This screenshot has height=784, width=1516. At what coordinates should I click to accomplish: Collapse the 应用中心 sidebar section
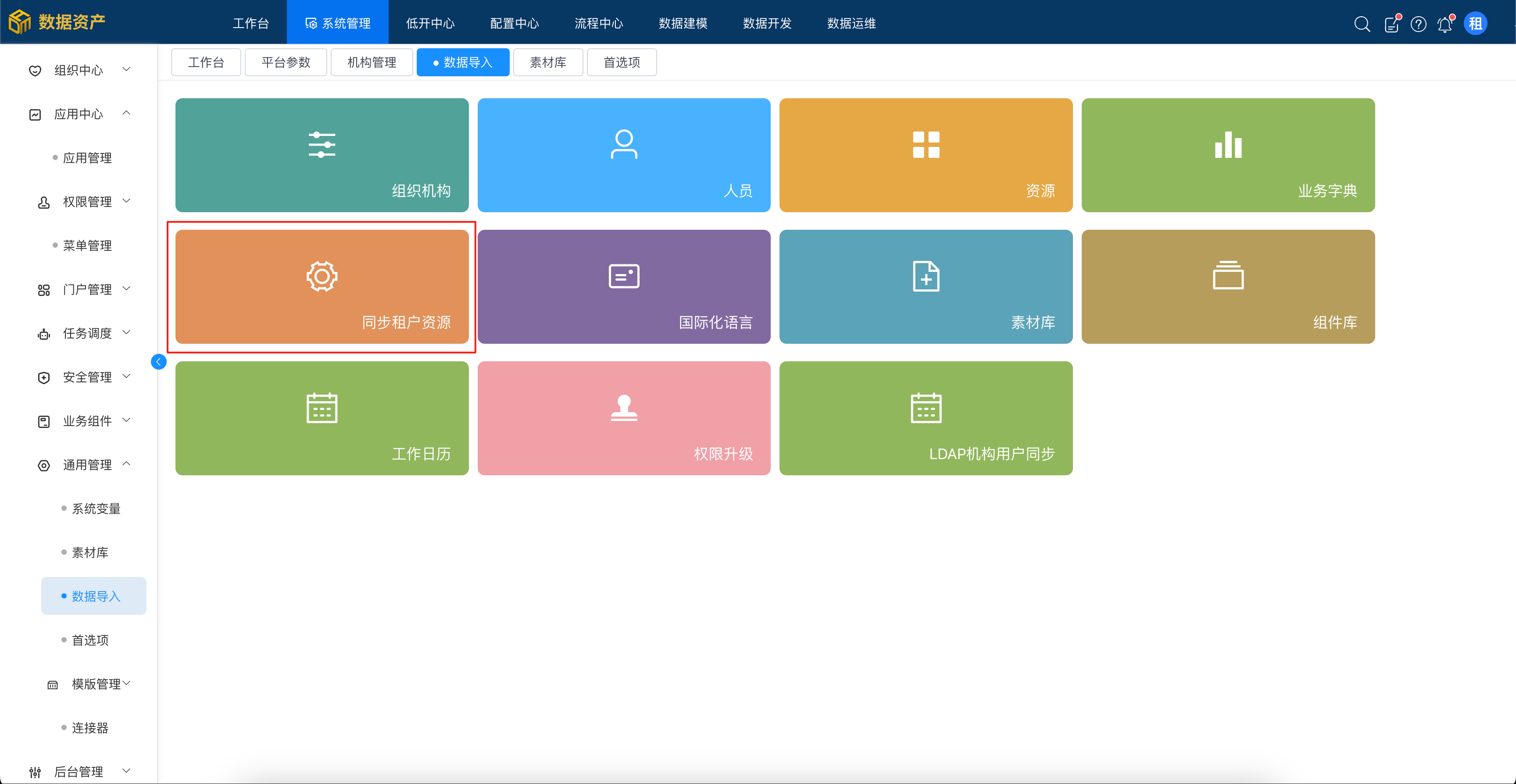[x=79, y=114]
